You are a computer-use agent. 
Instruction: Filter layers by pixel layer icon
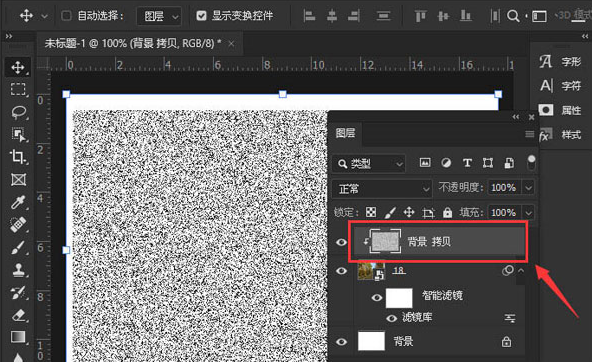coord(425,163)
